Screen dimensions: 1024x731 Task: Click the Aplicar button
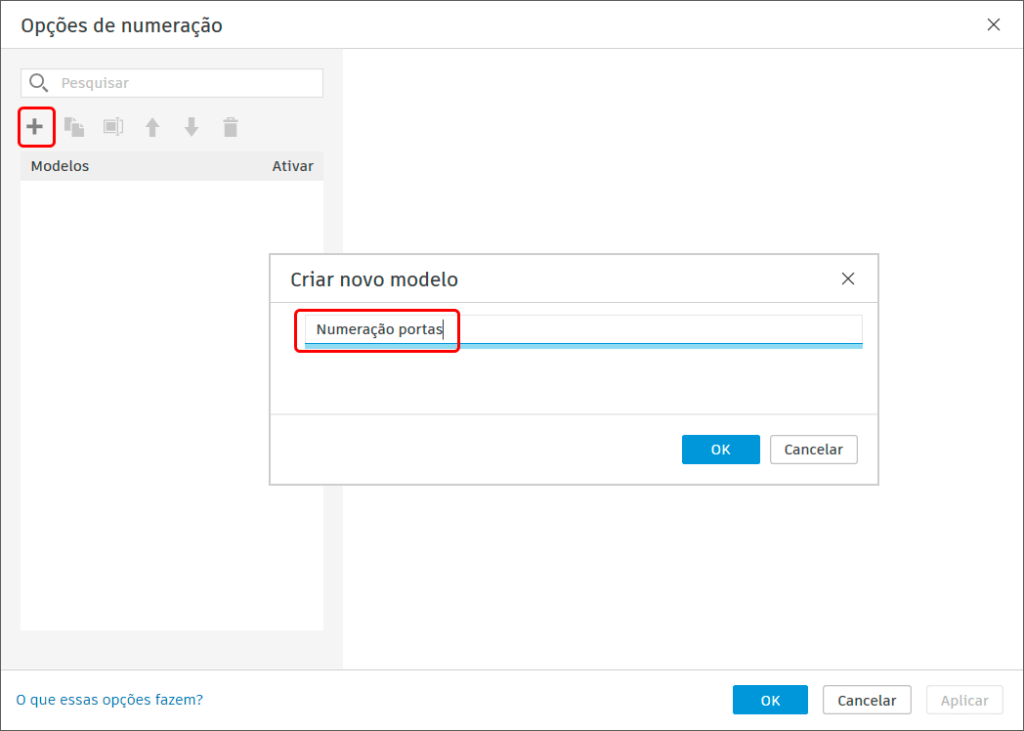click(964, 700)
